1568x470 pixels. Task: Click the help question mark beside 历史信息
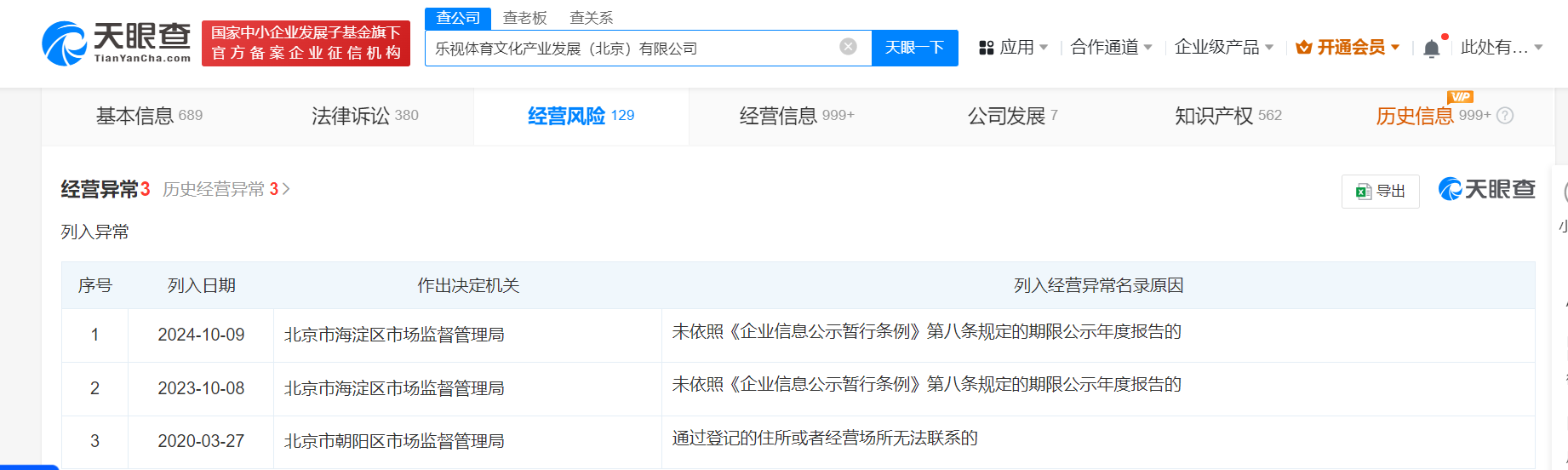tap(1505, 116)
